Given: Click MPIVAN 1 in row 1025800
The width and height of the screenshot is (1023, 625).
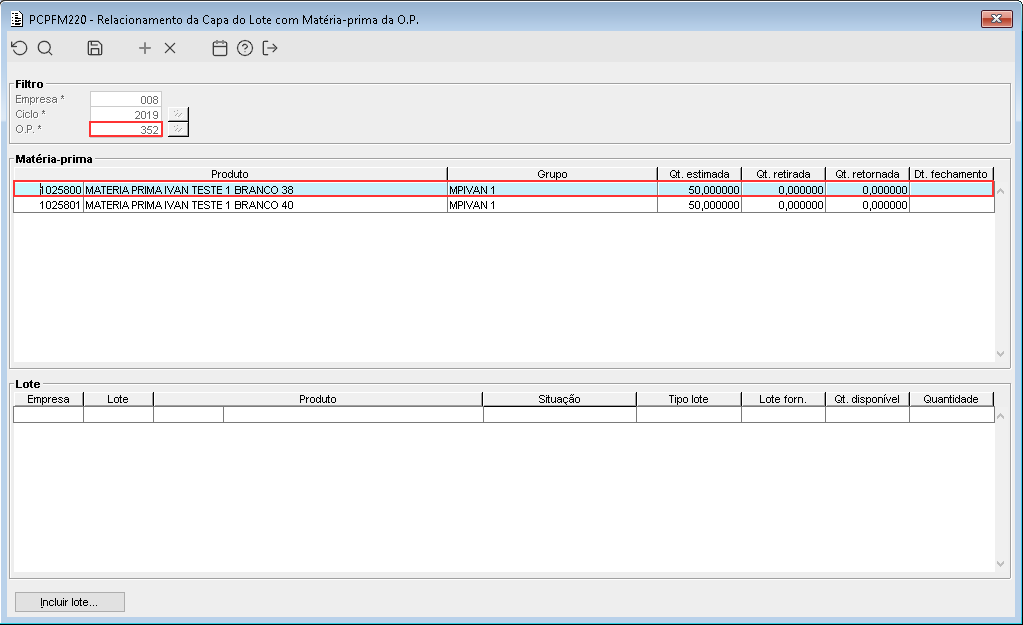Looking at the screenshot, I should [553, 190].
